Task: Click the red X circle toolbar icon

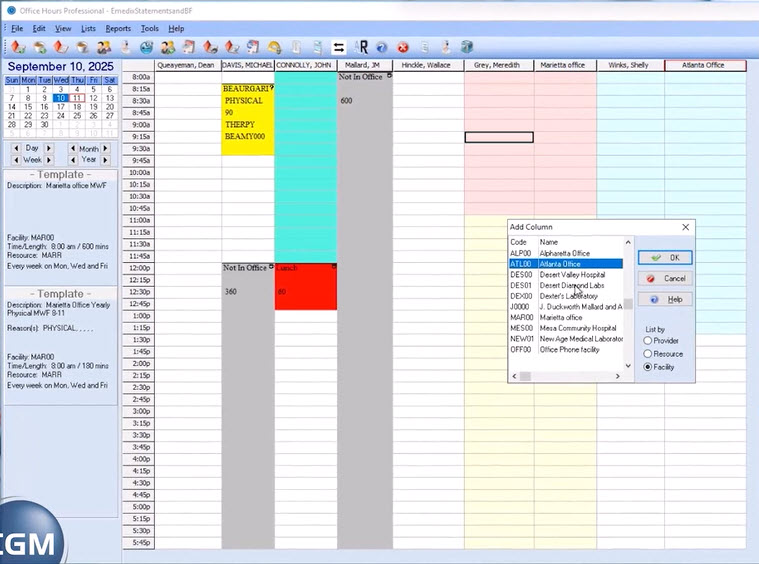Action: (x=403, y=47)
